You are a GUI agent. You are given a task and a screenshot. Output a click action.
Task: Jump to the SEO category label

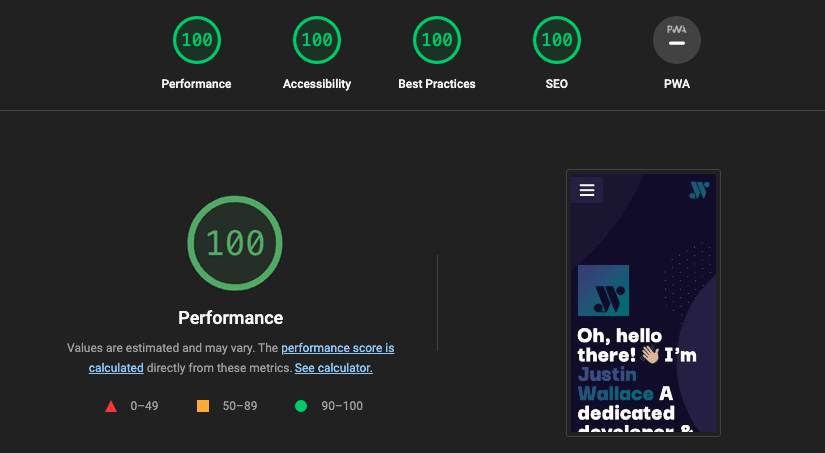[557, 84]
